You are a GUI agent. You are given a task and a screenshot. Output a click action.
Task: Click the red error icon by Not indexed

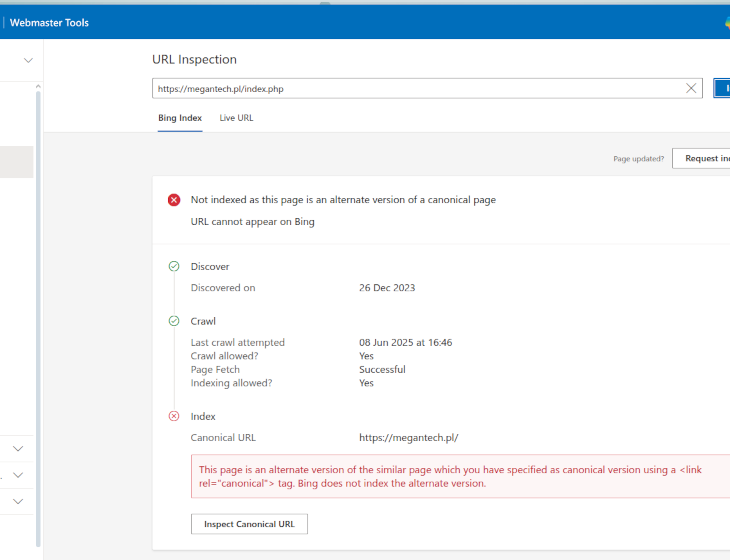[174, 200]
